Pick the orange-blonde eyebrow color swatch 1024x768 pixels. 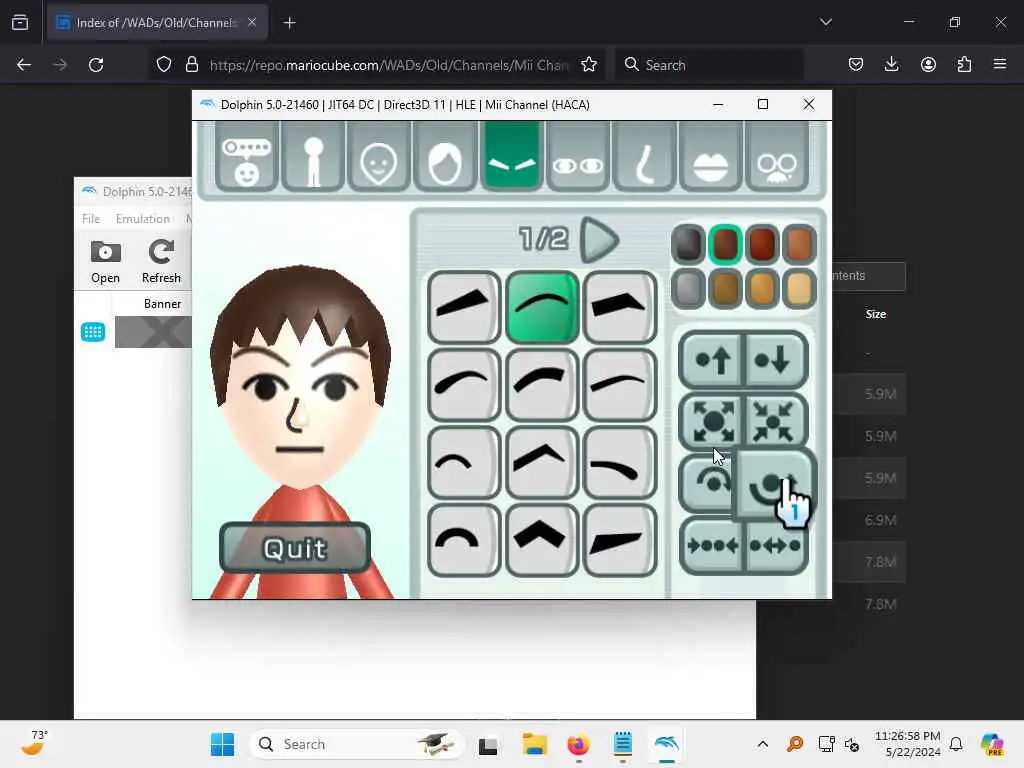[x=762, y=288]
